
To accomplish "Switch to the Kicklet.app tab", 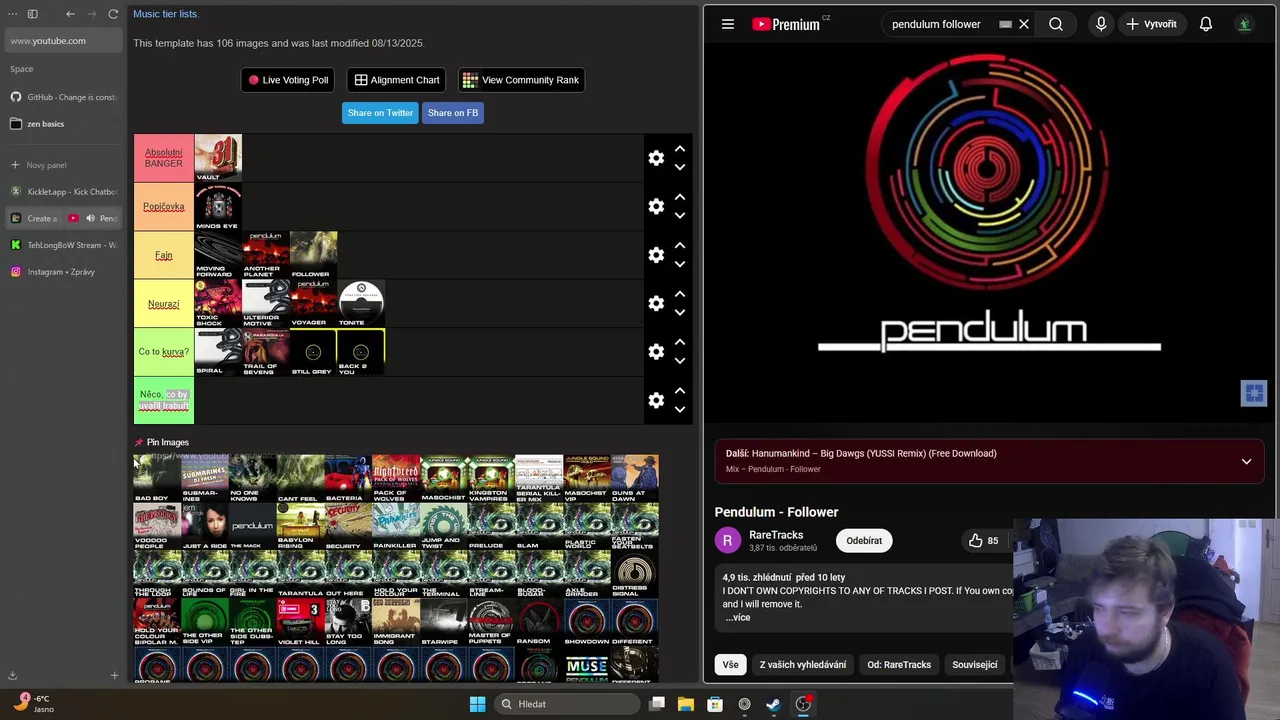I will pyautogui.click(x=63, y=191).
